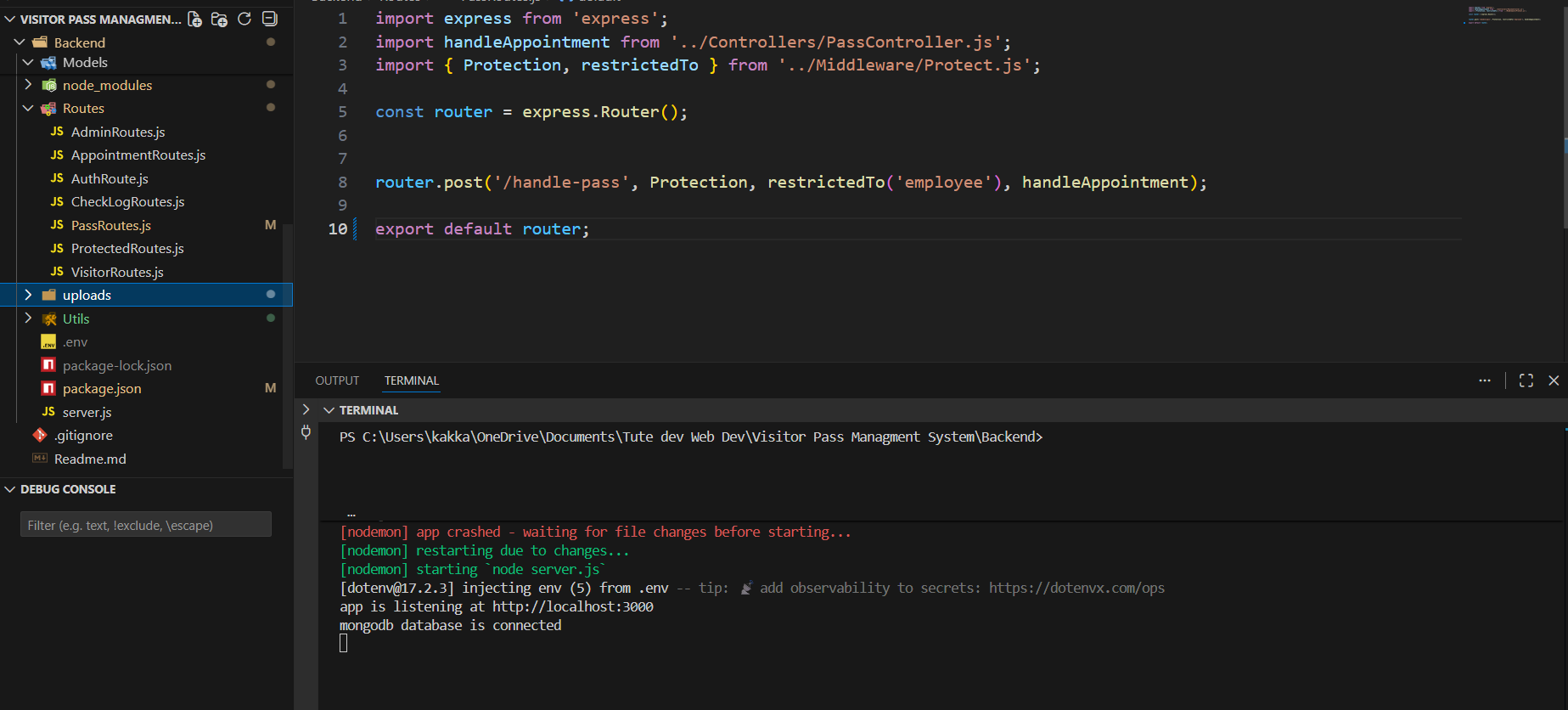
Task: Collapse the TERMINAL section chevron
Action: [329, 410]
